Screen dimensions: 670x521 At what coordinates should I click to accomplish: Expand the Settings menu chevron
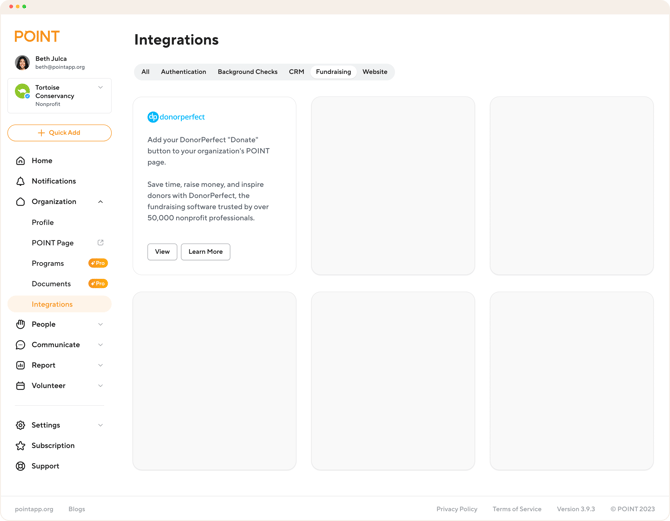click(x=100, y=425)
